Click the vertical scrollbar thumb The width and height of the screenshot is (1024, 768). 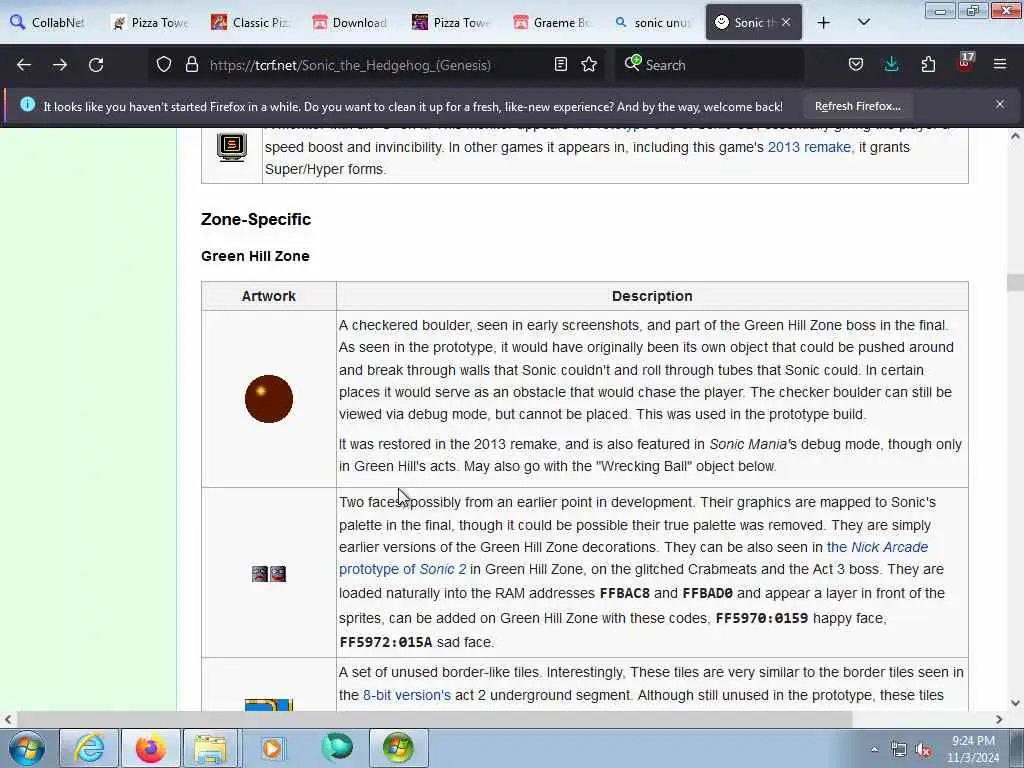pyautogui.click(x=1015, y=282)
